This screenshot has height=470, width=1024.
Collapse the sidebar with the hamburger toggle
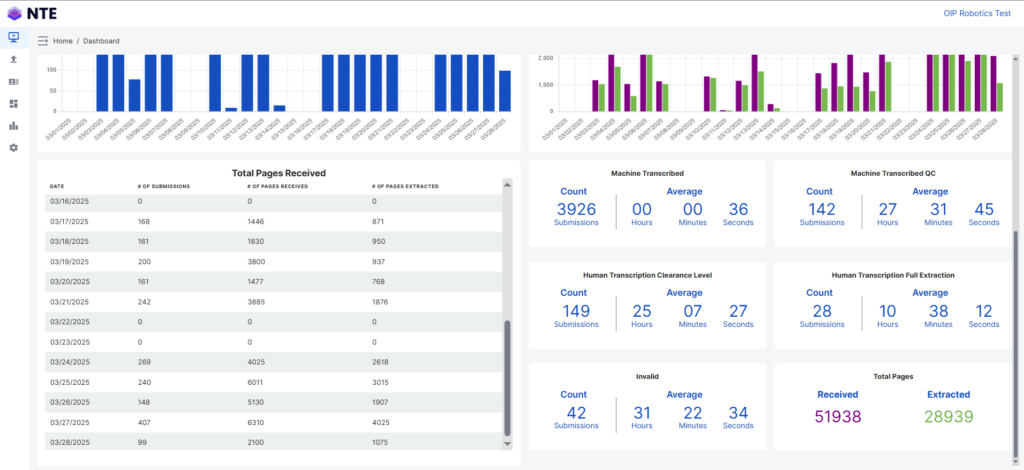click(43, 41)
